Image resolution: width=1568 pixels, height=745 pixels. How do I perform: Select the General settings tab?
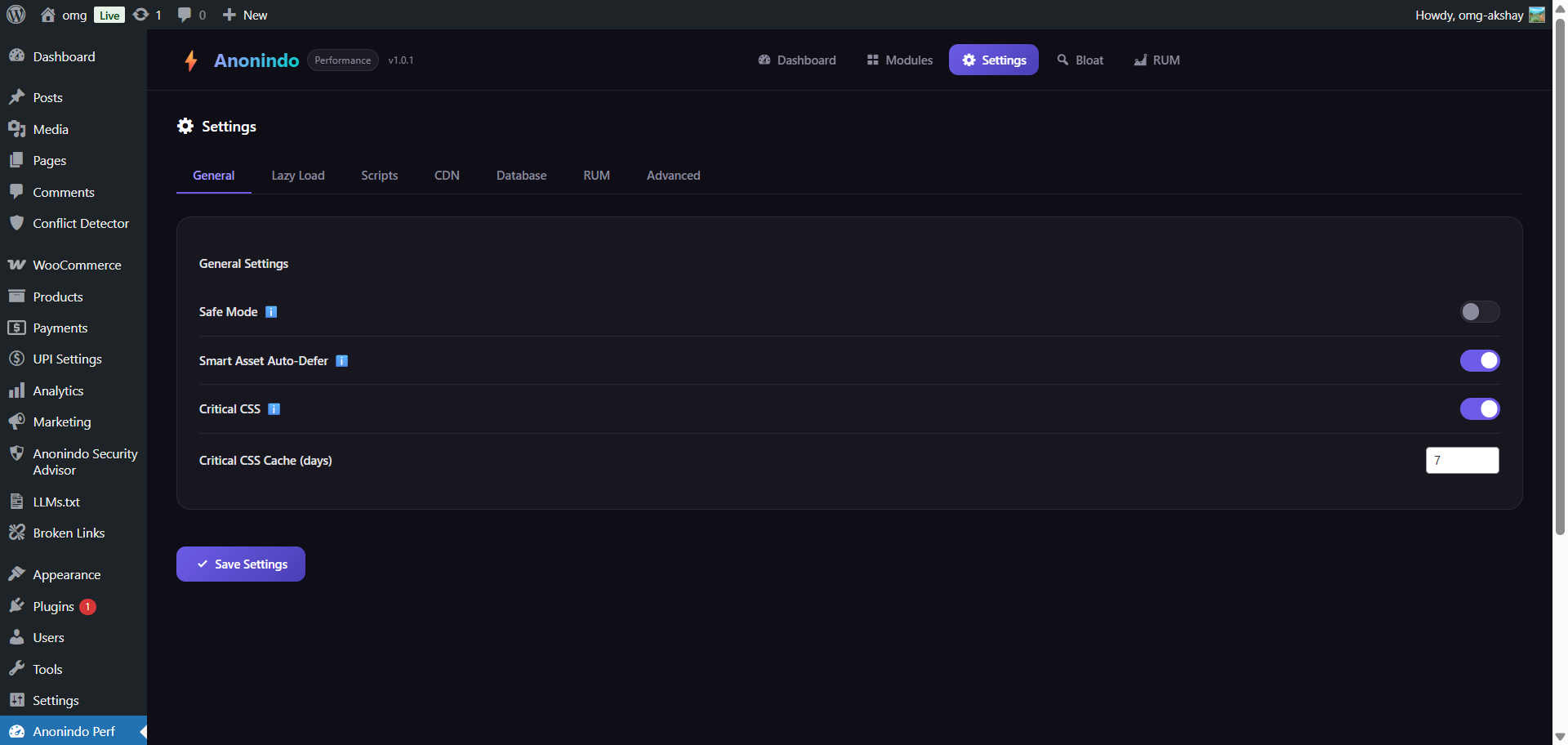point(214,176)
